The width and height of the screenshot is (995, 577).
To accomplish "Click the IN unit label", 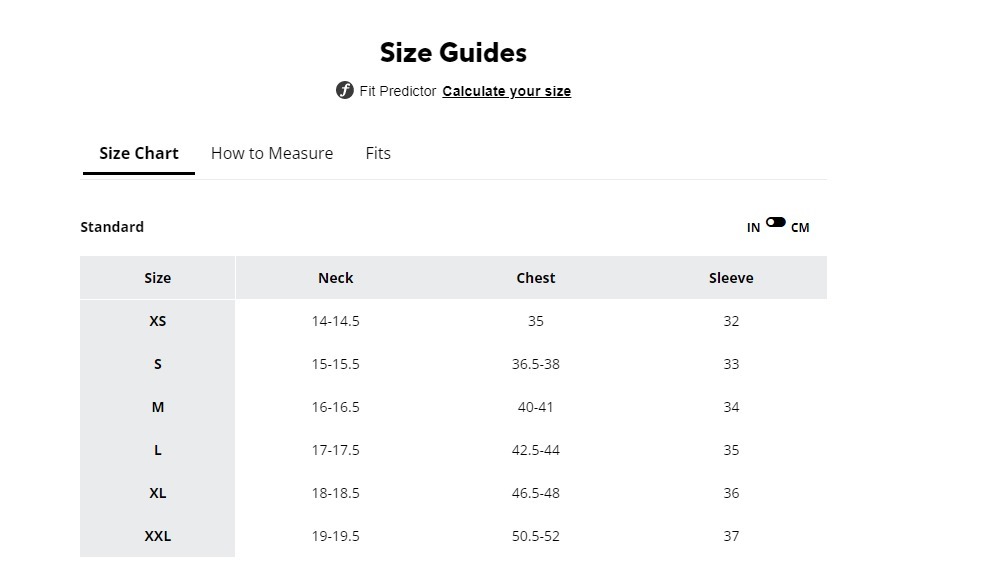I will [753, 228].
